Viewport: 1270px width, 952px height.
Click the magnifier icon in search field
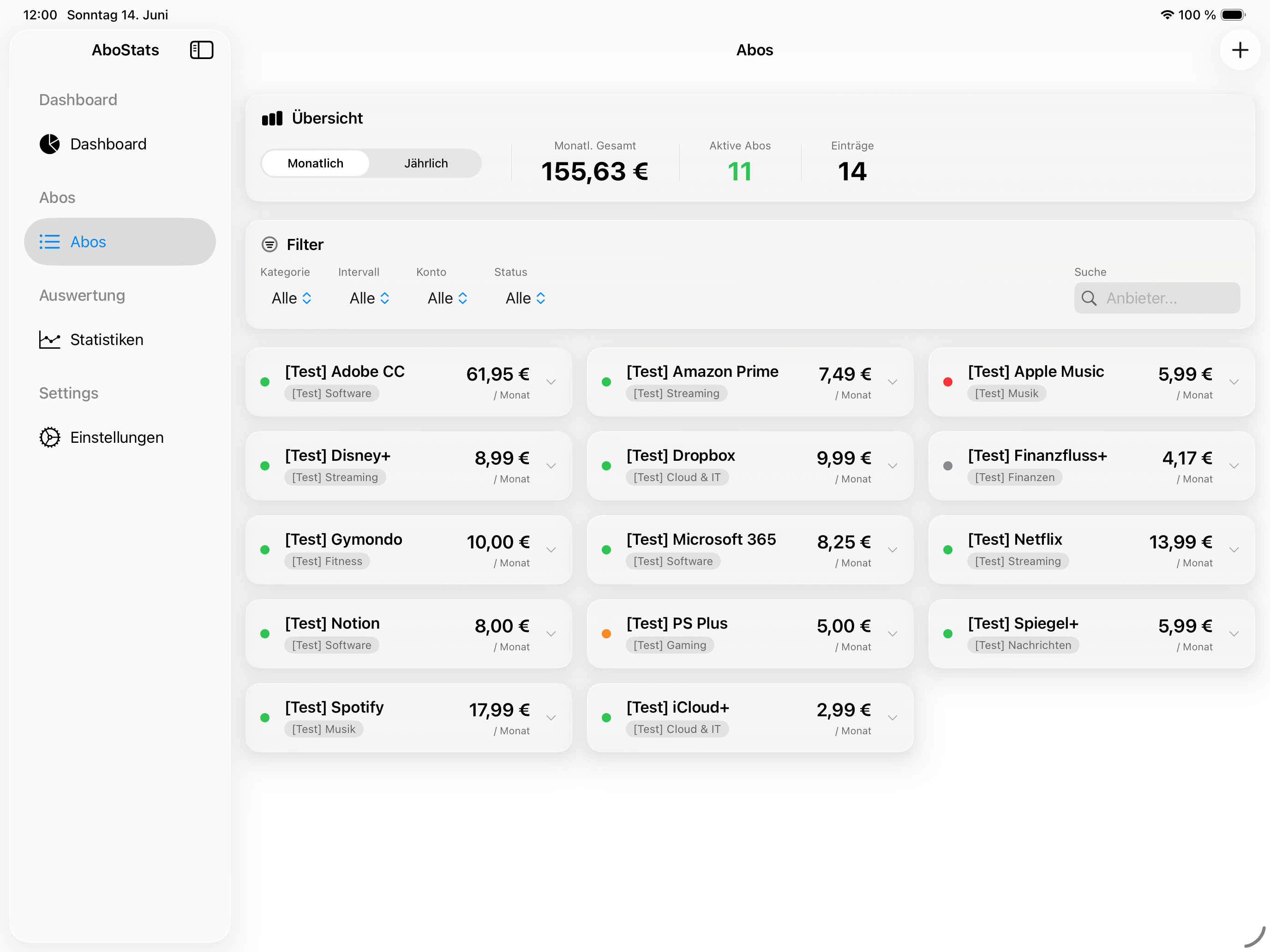pyautogui.click(x=1089, y=298)
